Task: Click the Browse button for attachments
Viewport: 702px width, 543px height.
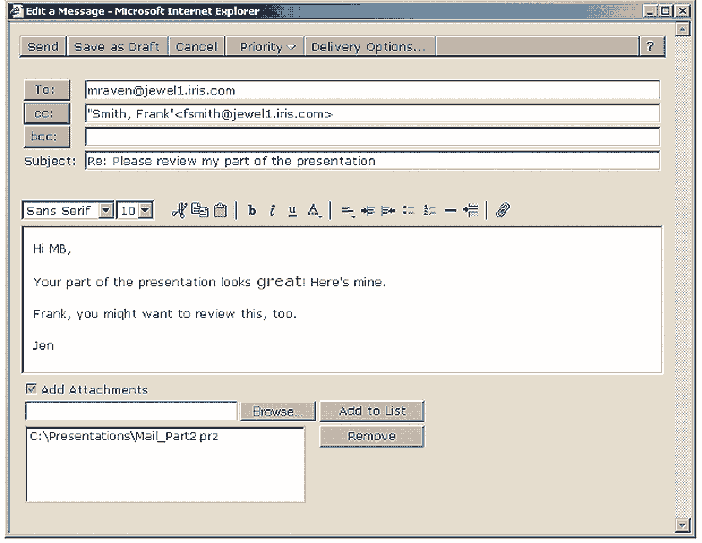Action: point(277,411)
